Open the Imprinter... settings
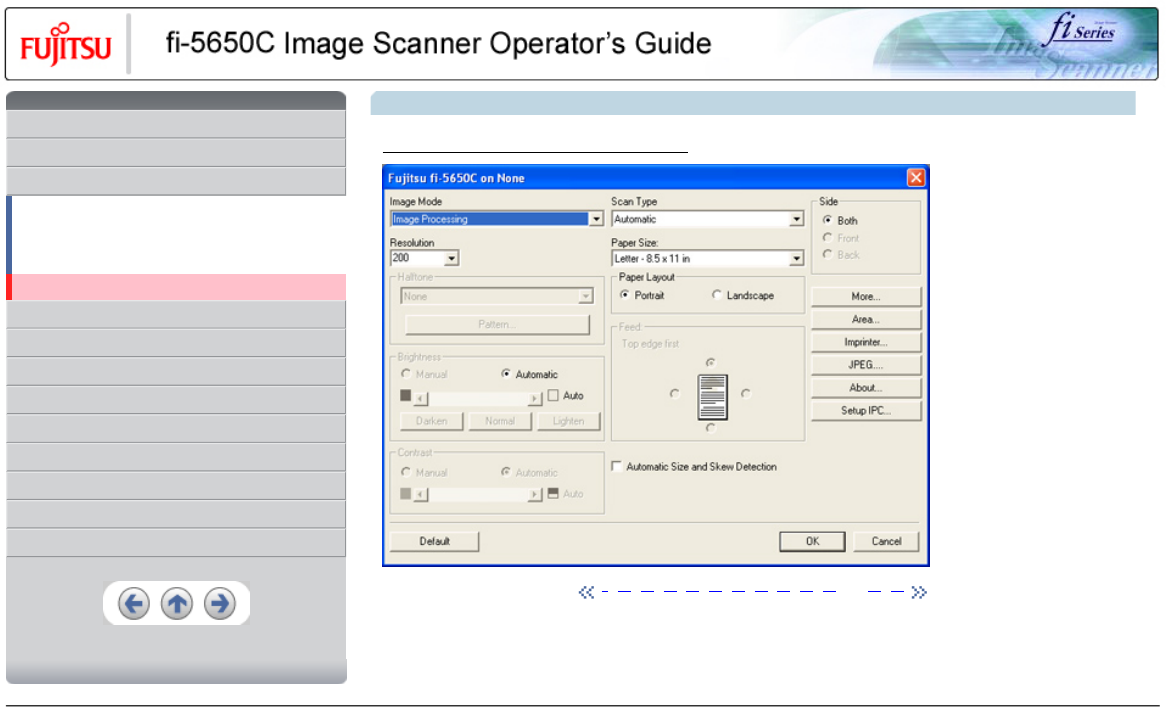 [x=866, y=342]
